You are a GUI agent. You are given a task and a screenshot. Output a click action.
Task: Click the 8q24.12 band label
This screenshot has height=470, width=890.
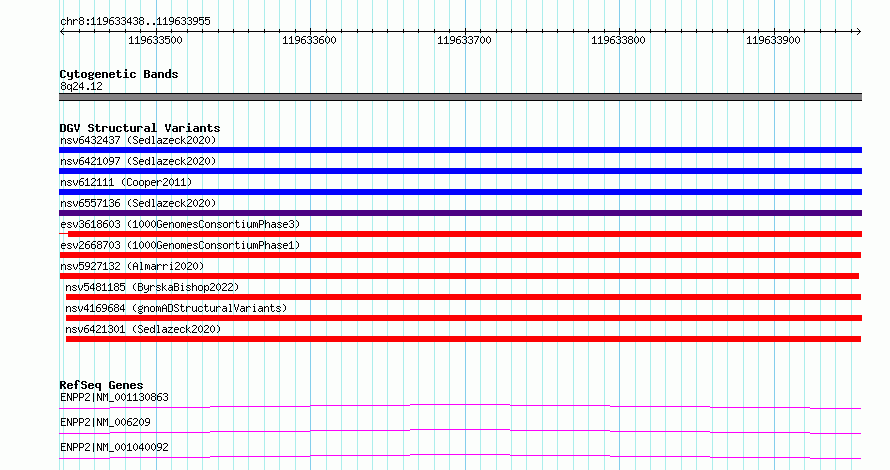(x=81, y=86)
